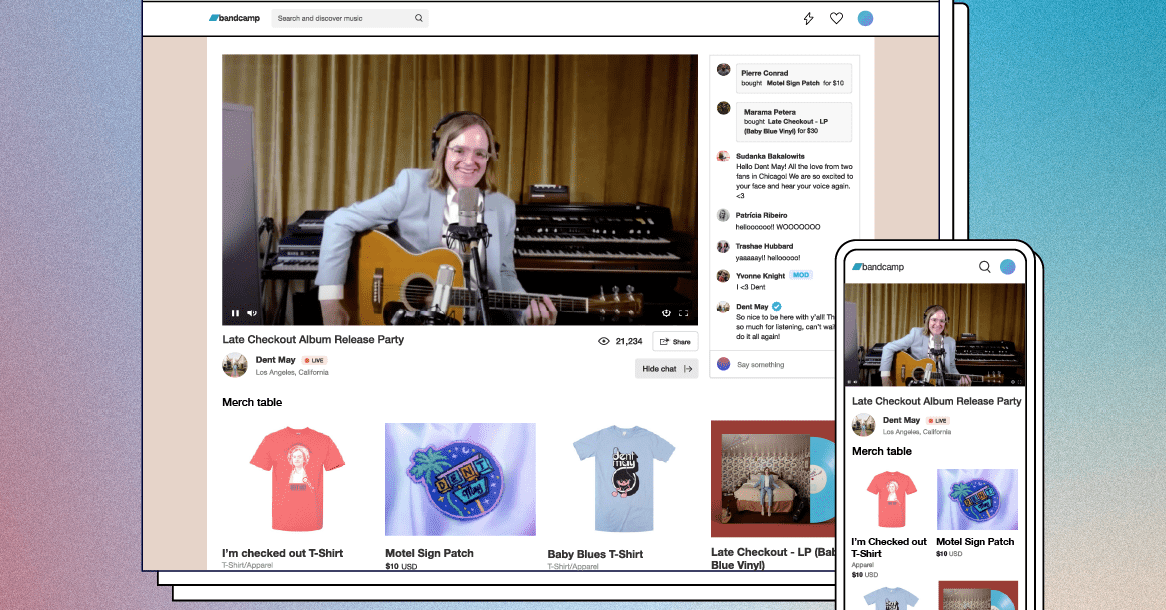The width and height of the screenshot is (1166, 610).
Task: Open the Motel Sign Patch title link on desktop
Action: 429,553
